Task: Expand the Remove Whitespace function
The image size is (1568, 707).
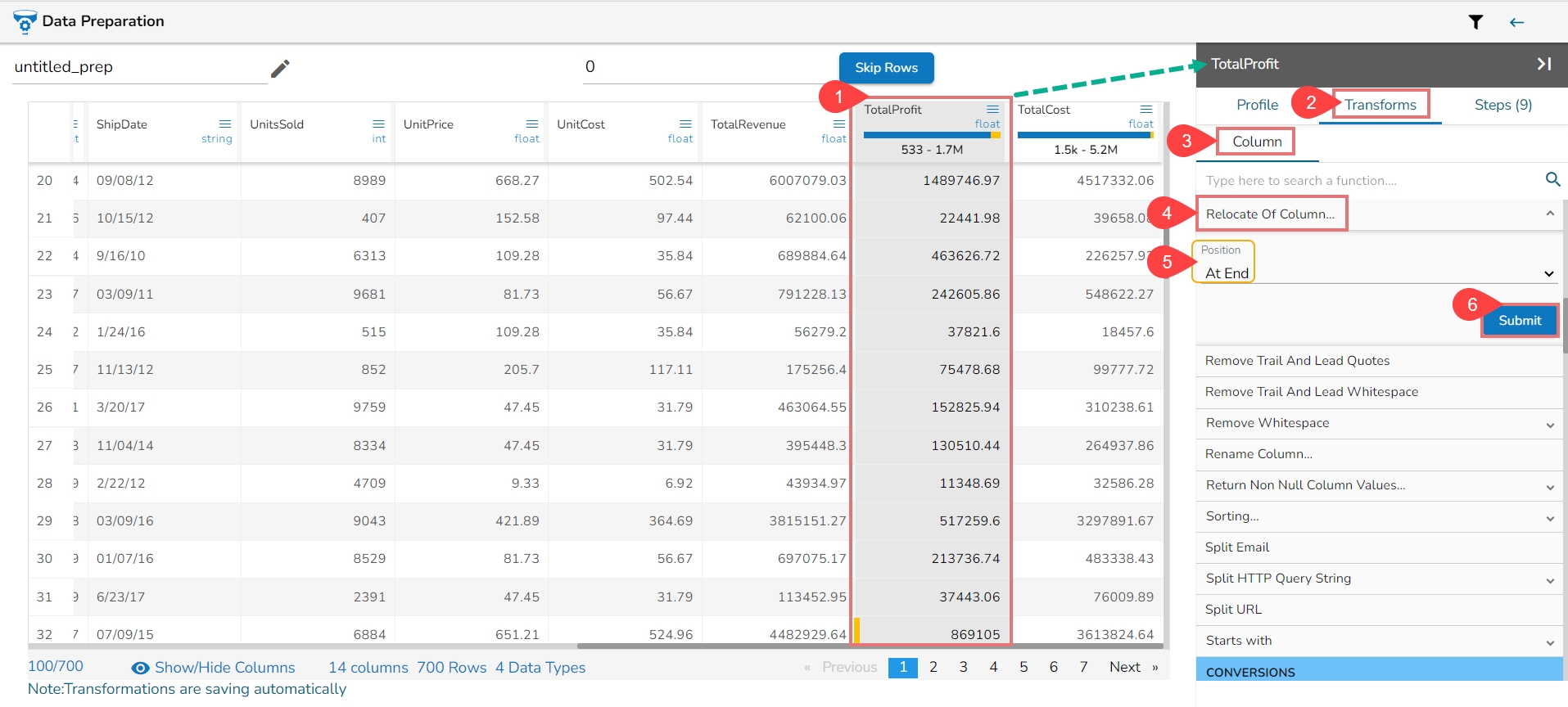Action: tap(1549, 425)
